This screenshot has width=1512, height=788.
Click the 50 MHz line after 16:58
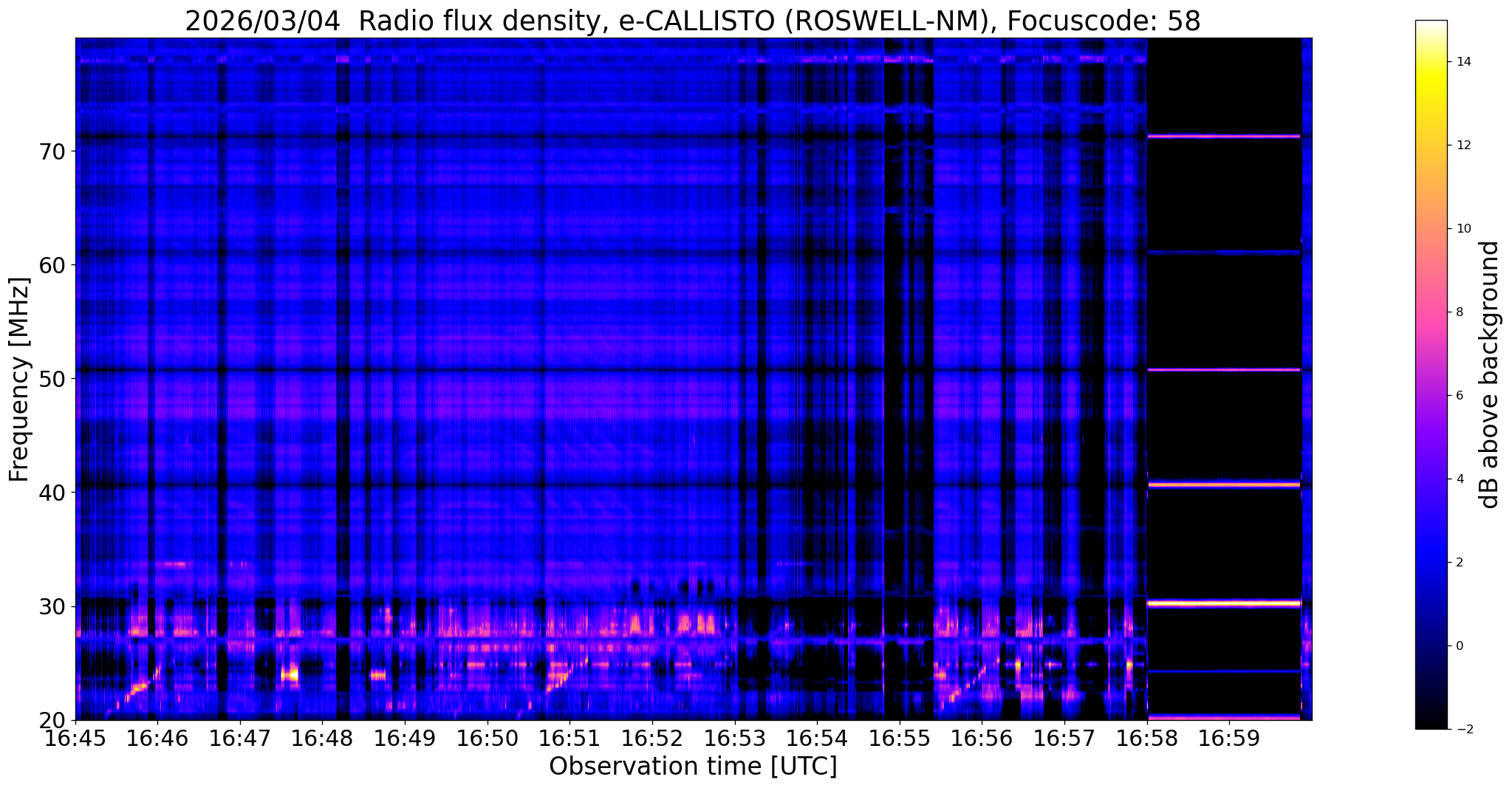click(1223, 369)
